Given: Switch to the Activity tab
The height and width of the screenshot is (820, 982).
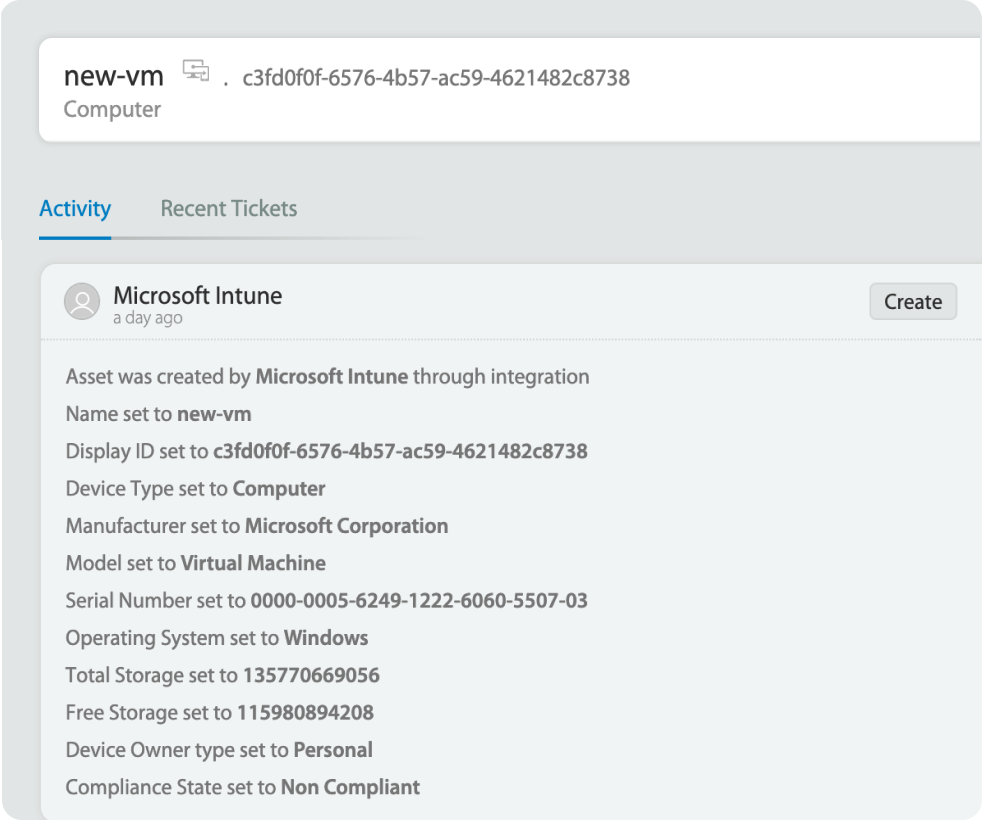Looking at the screenshot, I should point(75,209).
